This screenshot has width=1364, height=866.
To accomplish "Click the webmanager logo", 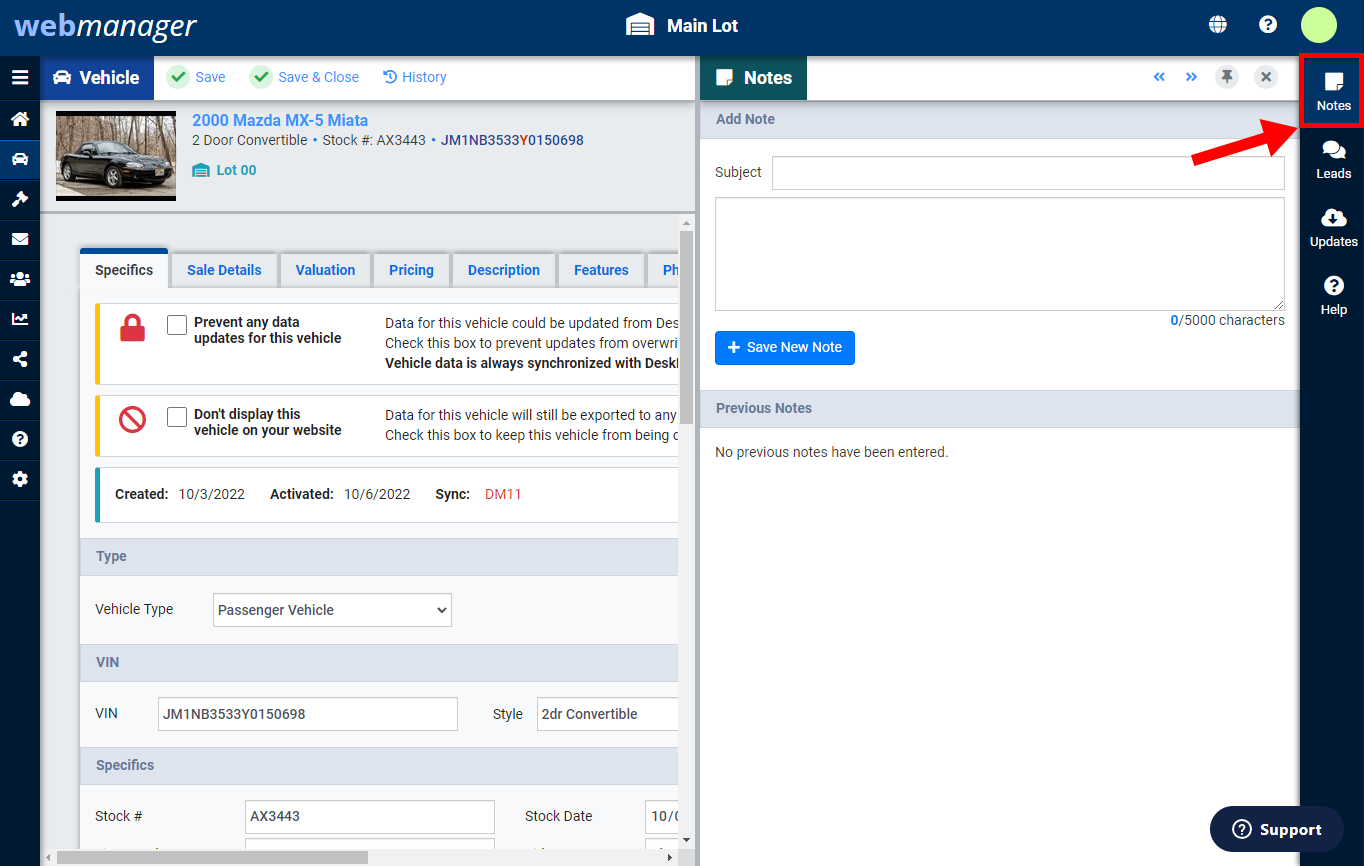I will pyautogui.click(x=105, y=26).
